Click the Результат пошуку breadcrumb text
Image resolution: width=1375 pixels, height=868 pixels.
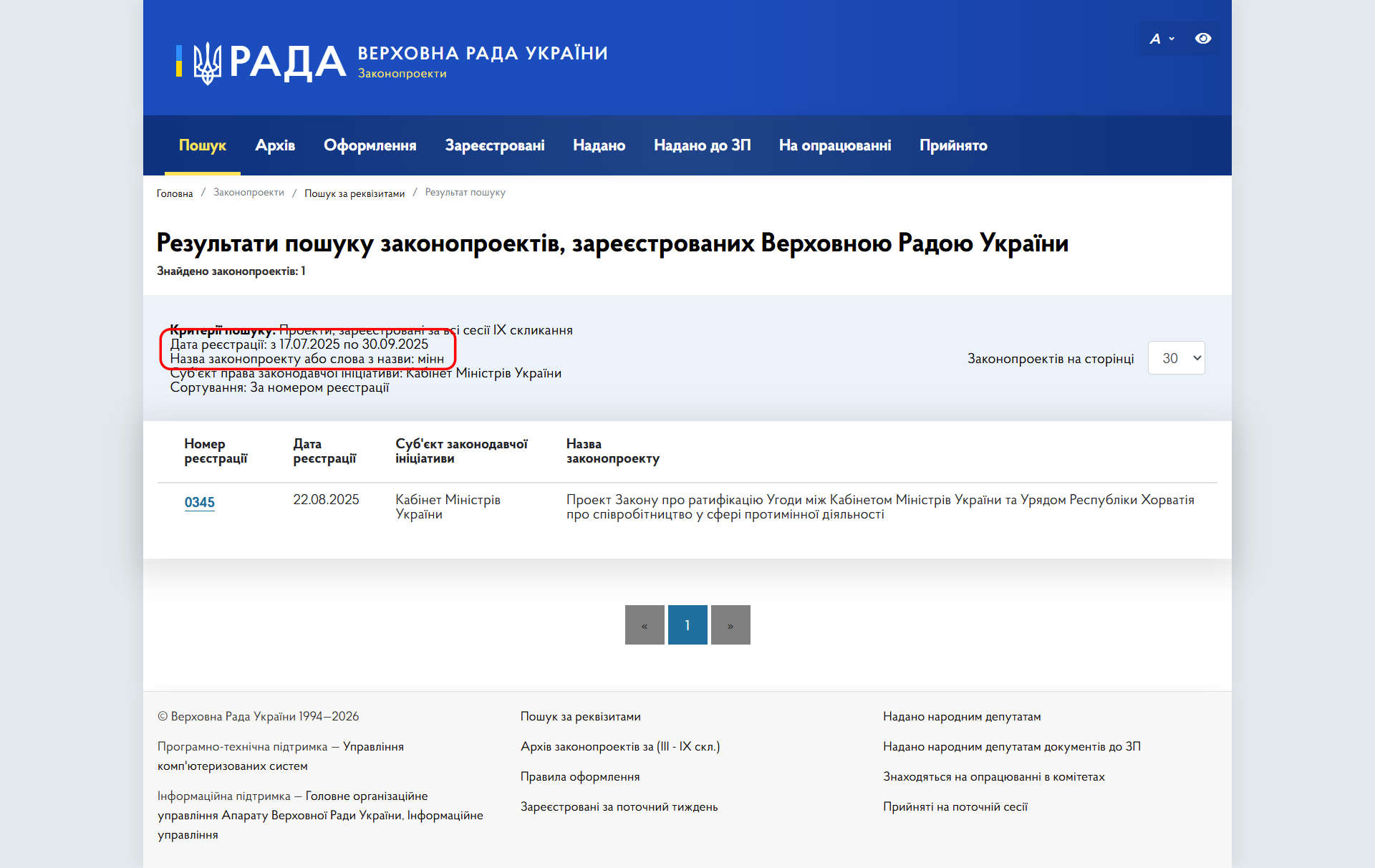(x=465, y=193)
